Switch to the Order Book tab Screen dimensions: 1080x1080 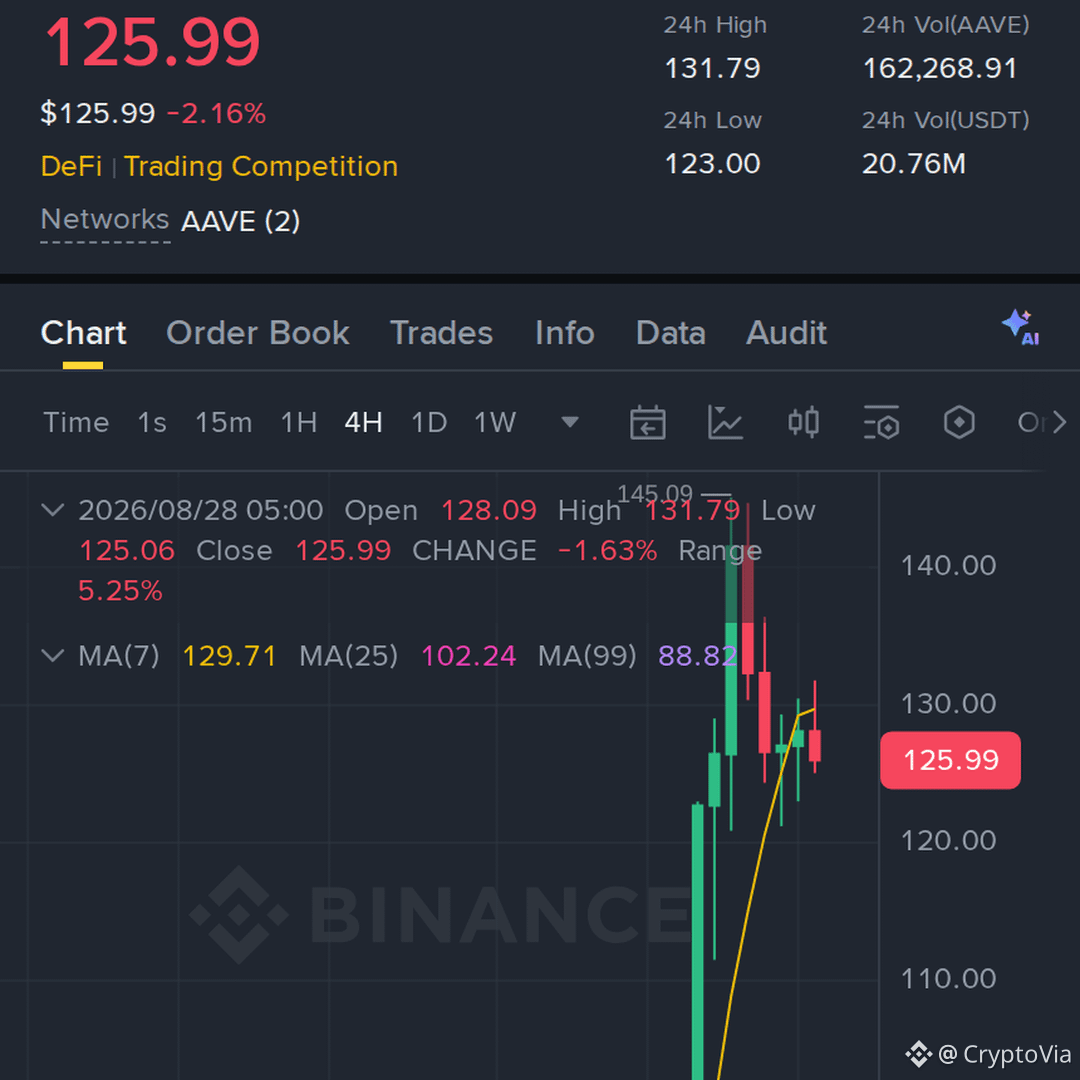click(258, 333)
